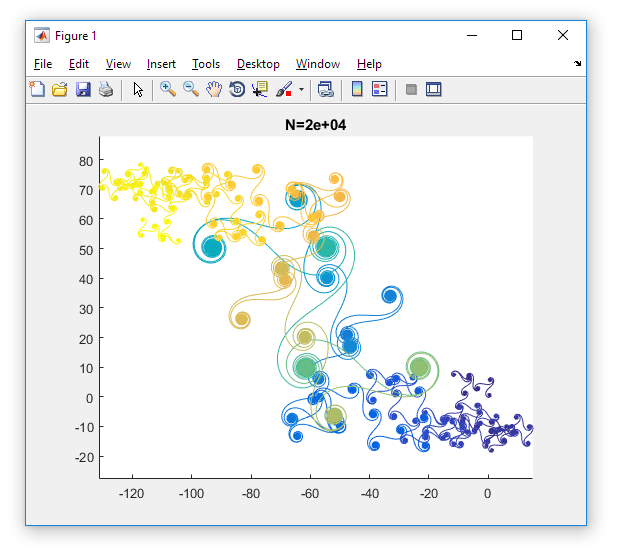Activate the Pan hand tool
619x560 pixels.
214,89
